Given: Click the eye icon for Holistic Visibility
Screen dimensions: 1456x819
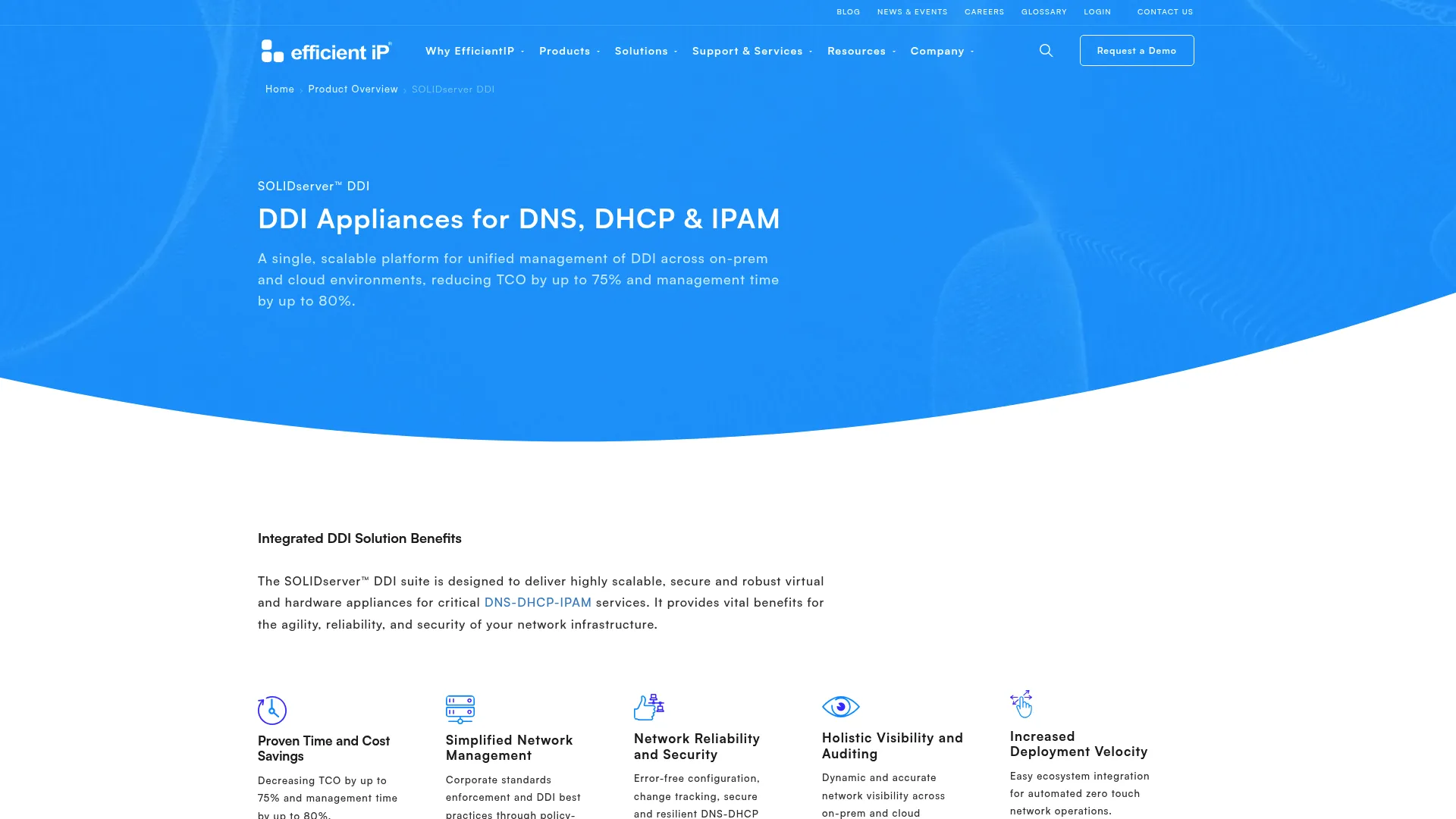Looking at the screenshot, I should click(840, 707).
